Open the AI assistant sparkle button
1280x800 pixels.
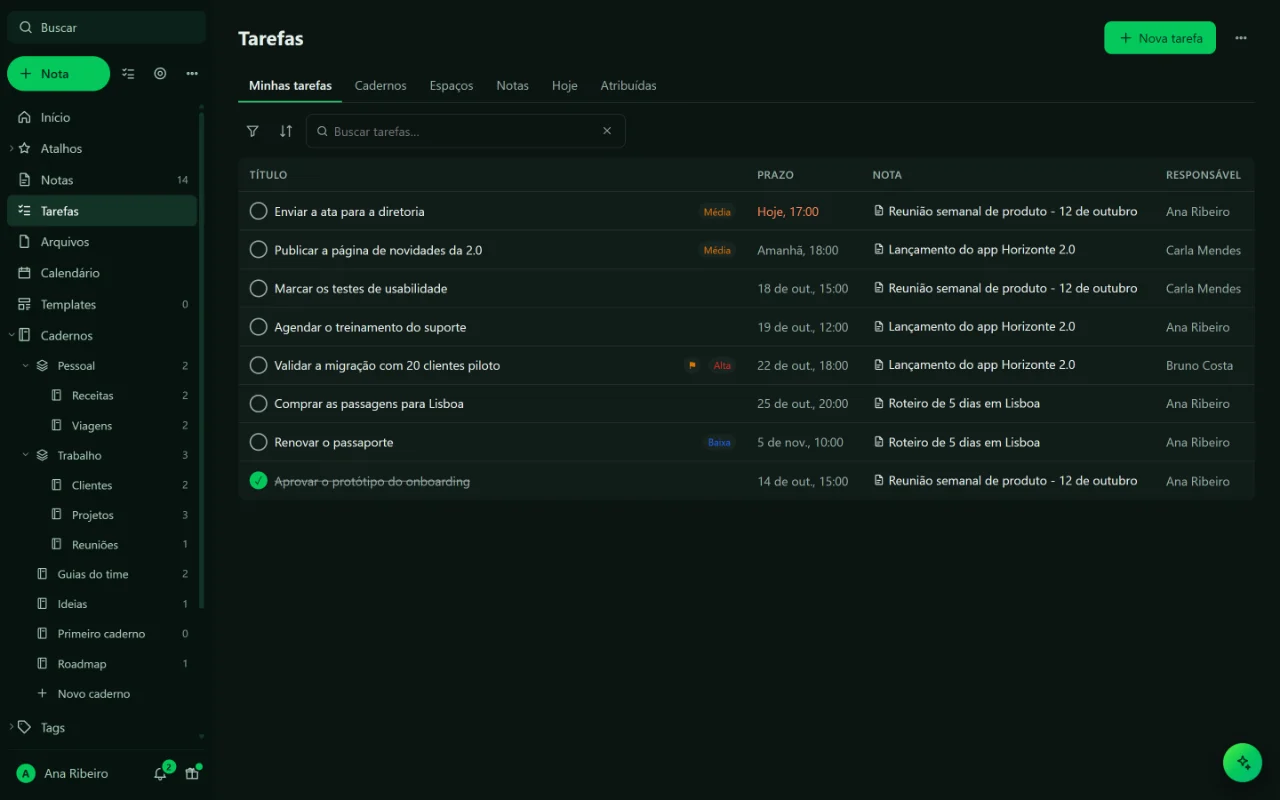1242,762
